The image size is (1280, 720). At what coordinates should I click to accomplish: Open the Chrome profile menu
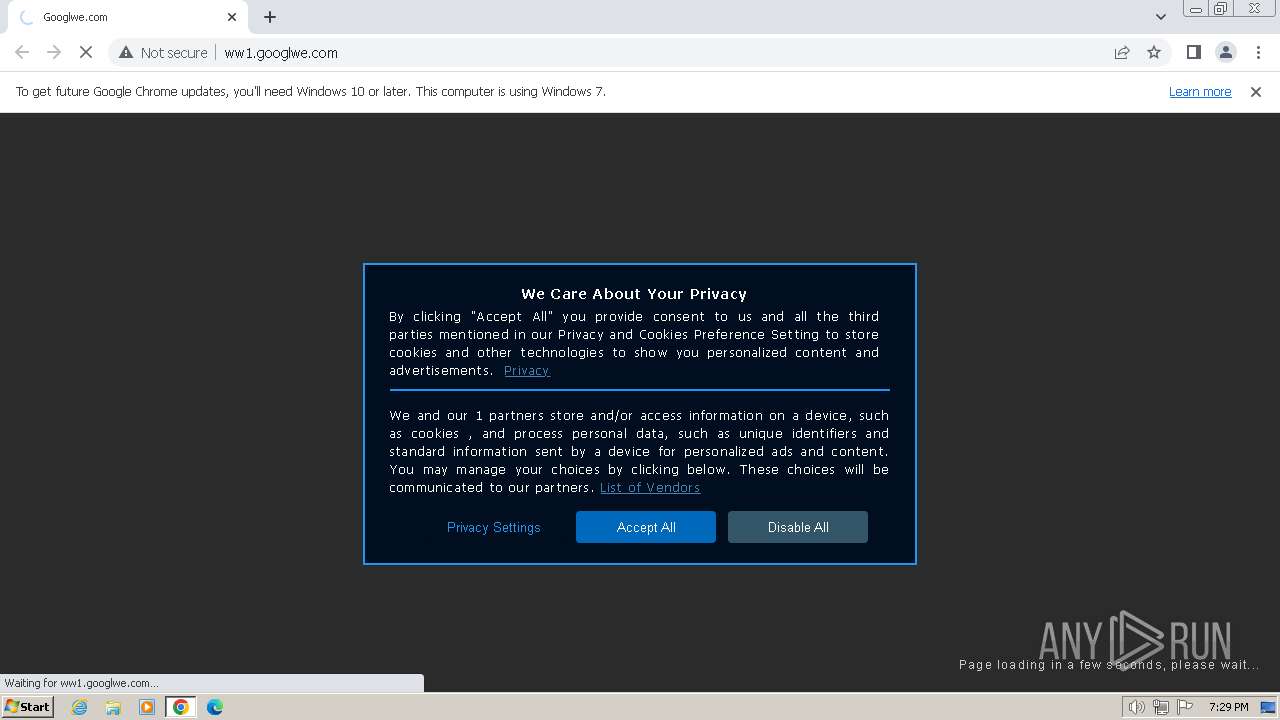(x=1225, y=52)
